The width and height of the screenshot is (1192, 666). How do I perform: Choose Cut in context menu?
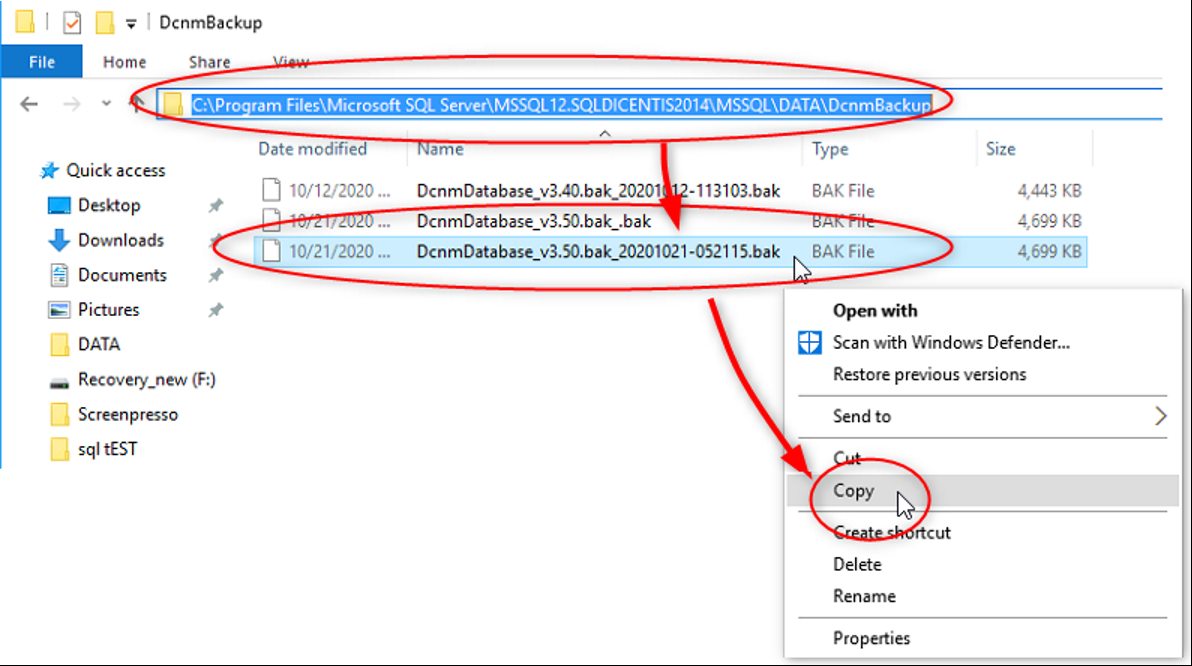pyautogui.click(x=847, y=458)
